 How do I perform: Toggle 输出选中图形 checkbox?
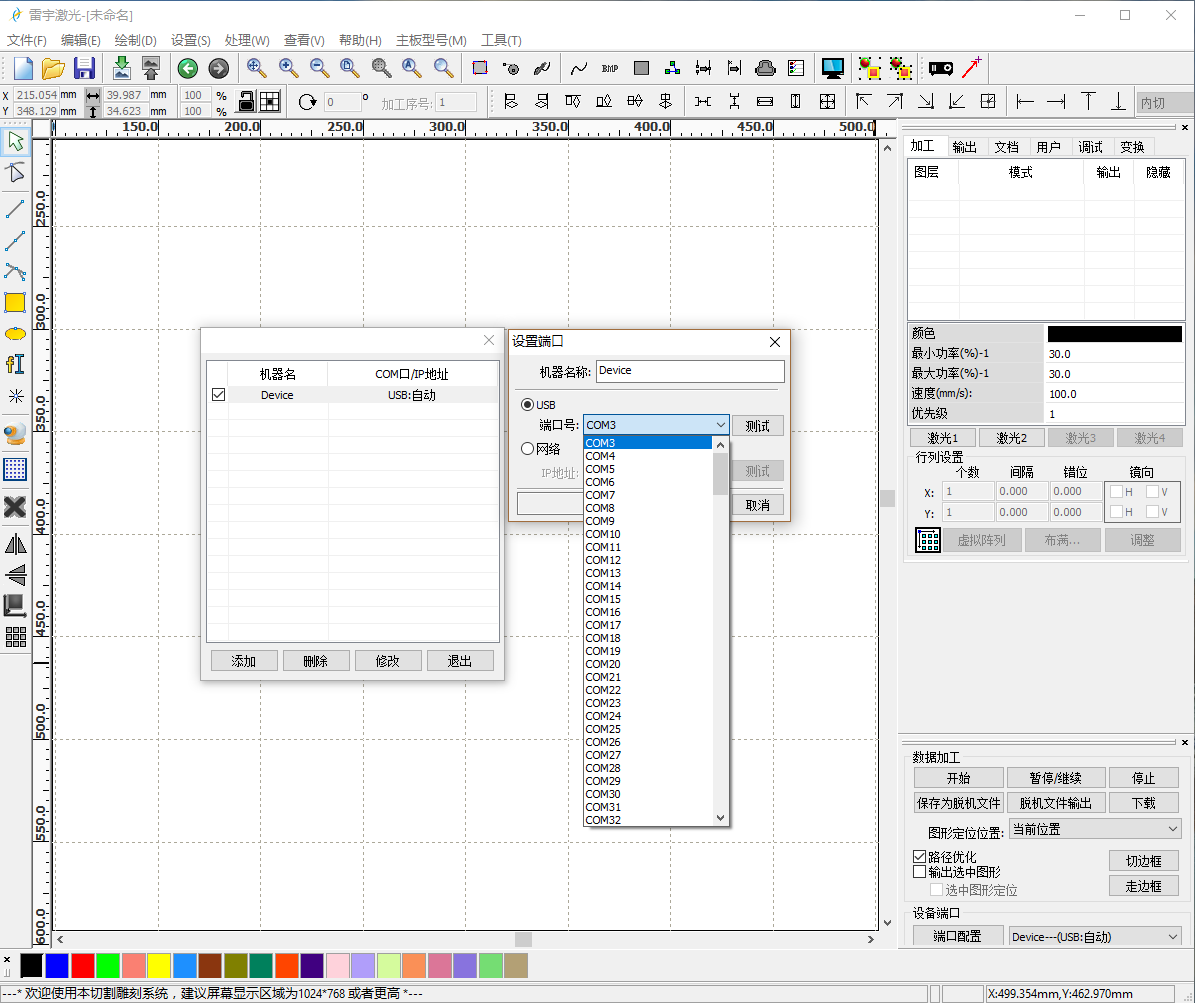pyautogui.click(x=920, y=871)
